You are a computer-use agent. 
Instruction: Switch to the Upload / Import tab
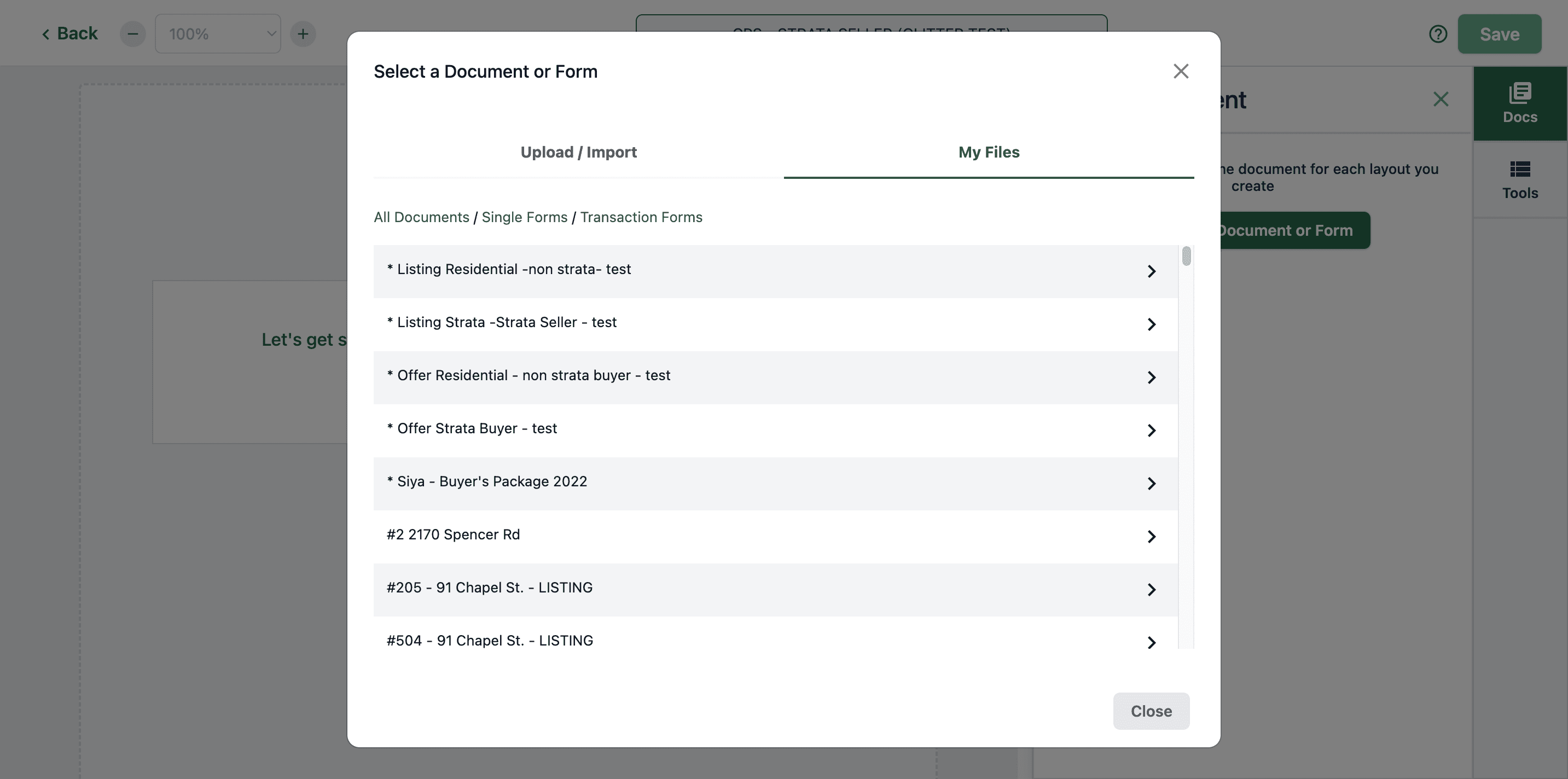578,152
